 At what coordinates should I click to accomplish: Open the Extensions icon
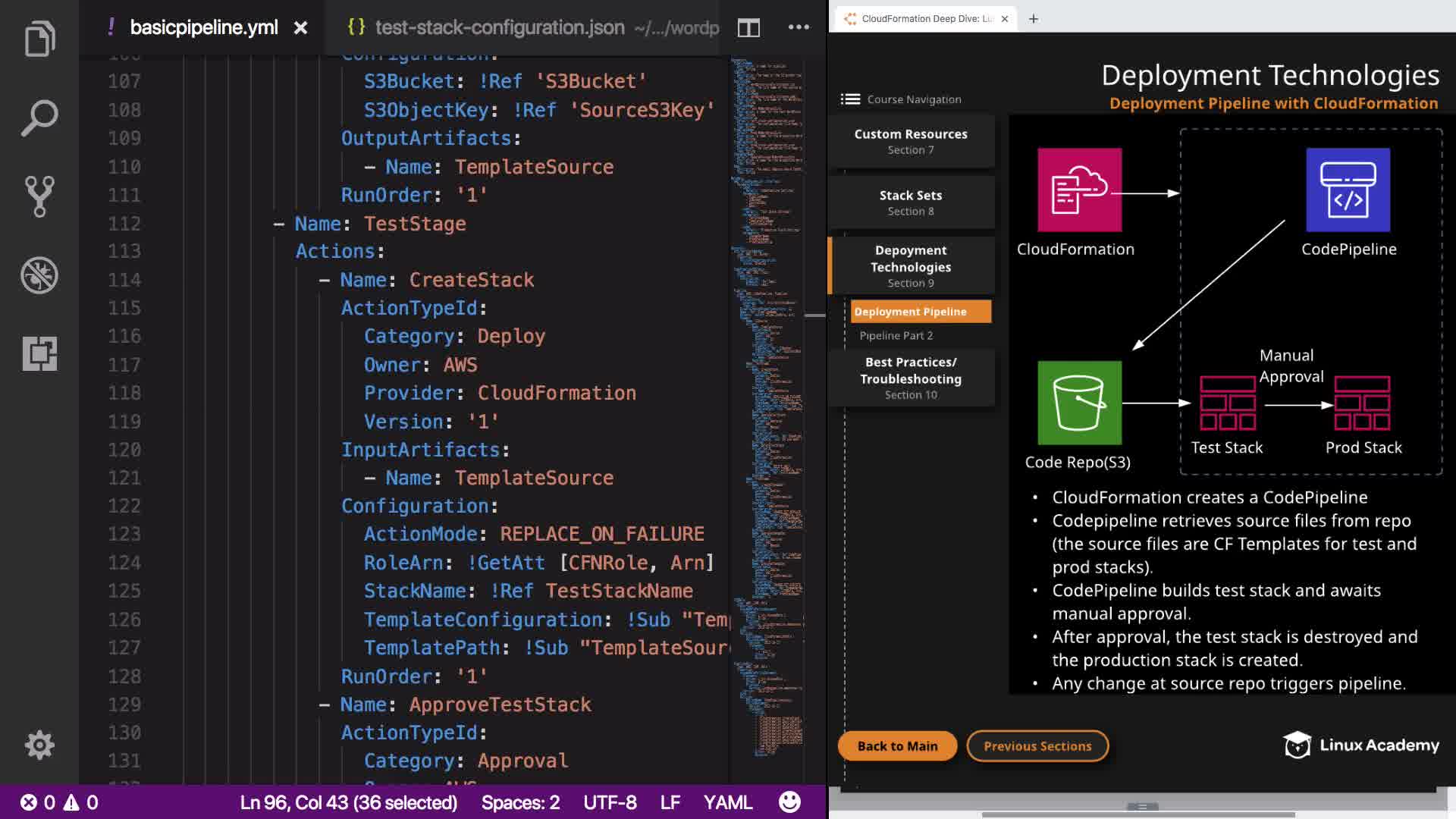tap(39, 353)
